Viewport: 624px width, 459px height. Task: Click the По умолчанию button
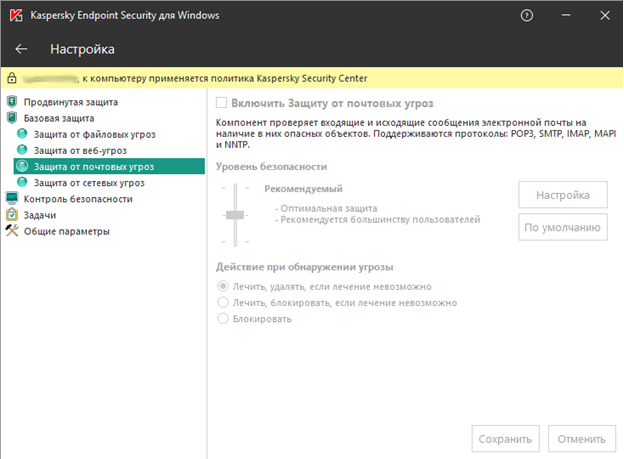point(563,227)
